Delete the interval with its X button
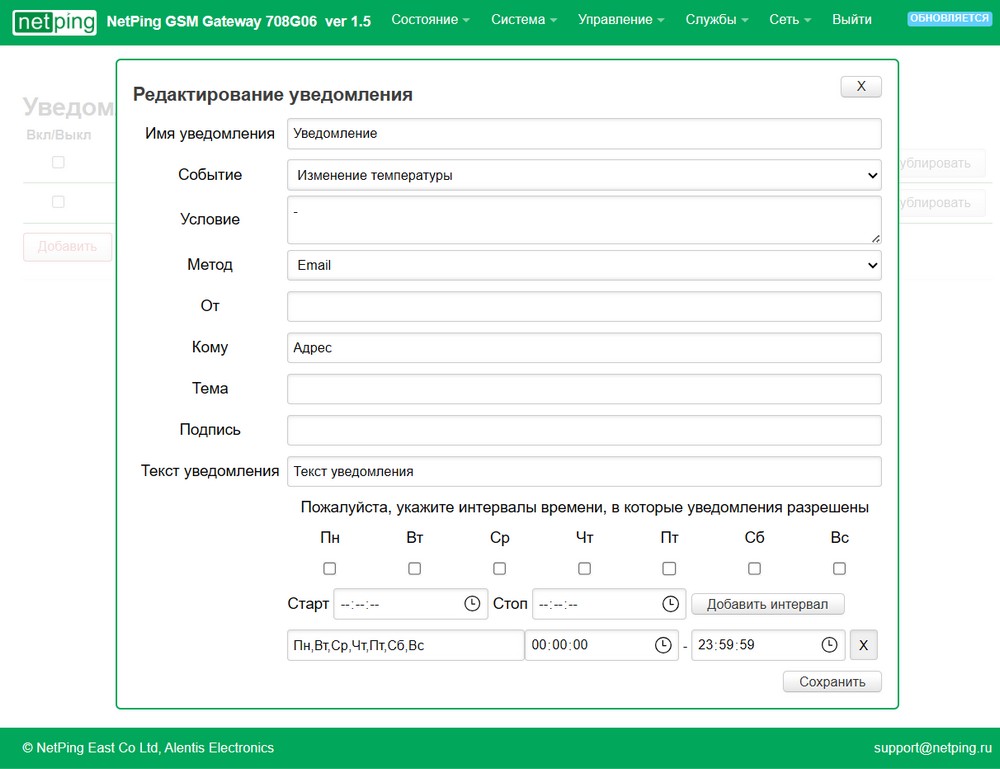The width and height of the screenshot is (1000, 769). pyautogui.click(x=863, y=645)
